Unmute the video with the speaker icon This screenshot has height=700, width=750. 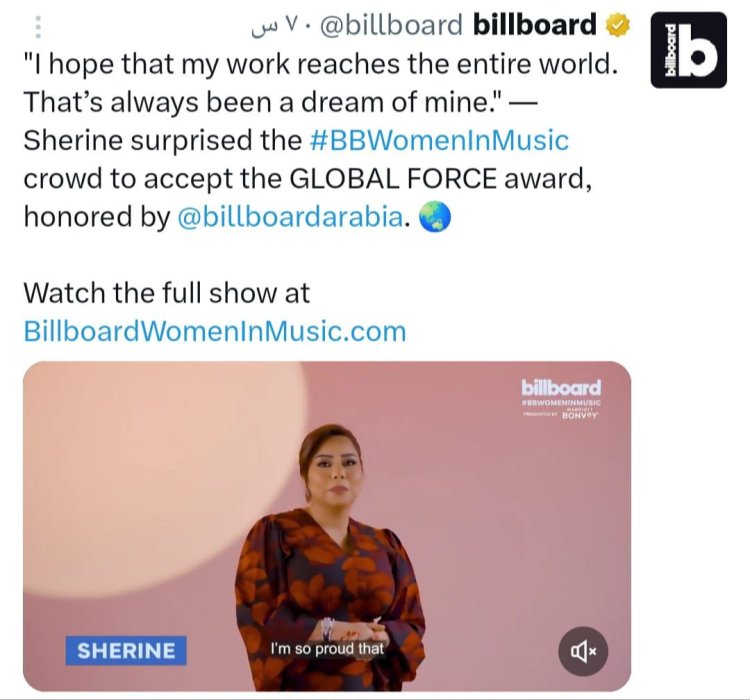pos(583,651)
